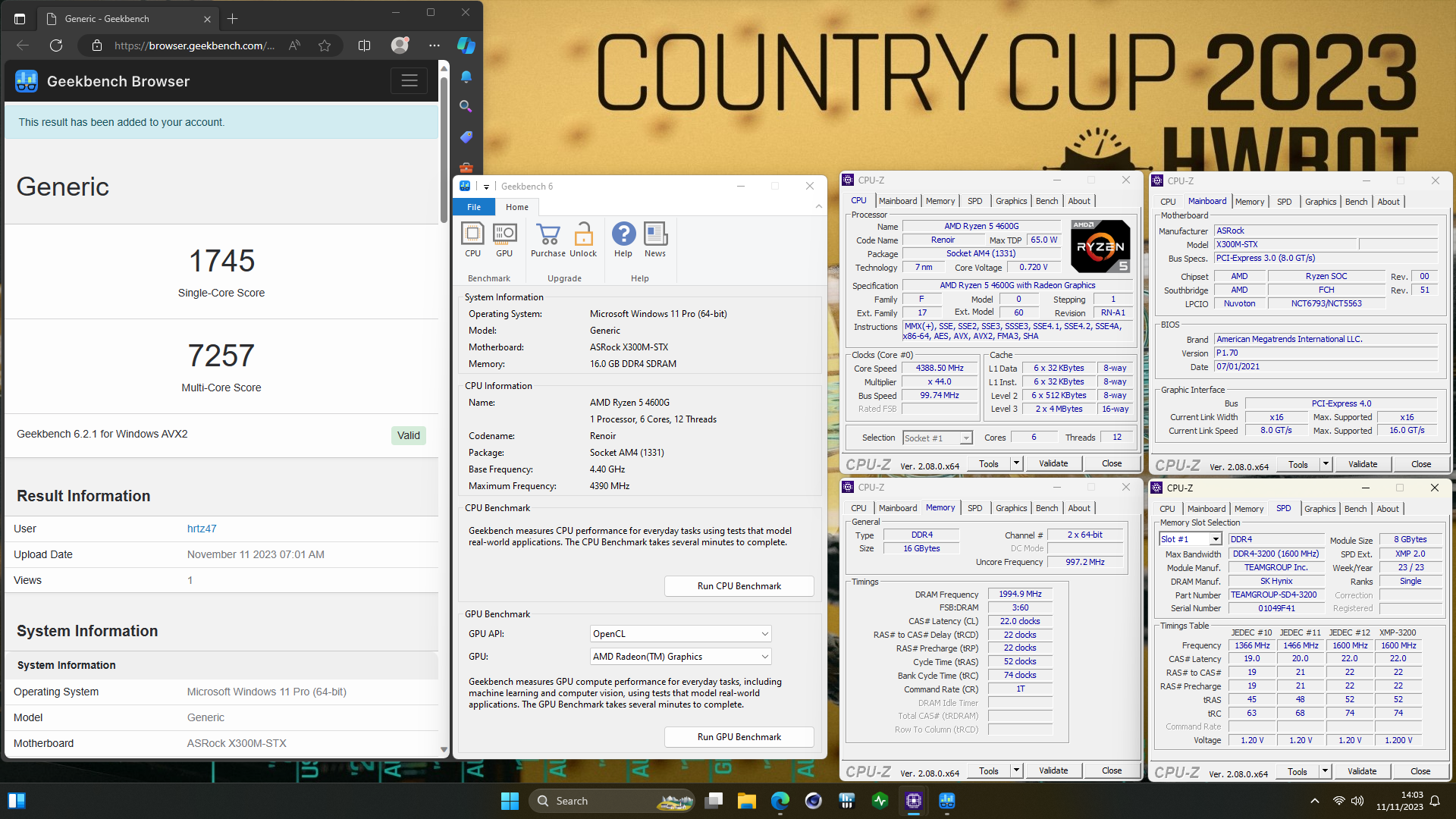This screenshot has width=1456, height=819.
Task: Click Close in the CPU-Z SPD window
Action: [x=1420, y=771]
